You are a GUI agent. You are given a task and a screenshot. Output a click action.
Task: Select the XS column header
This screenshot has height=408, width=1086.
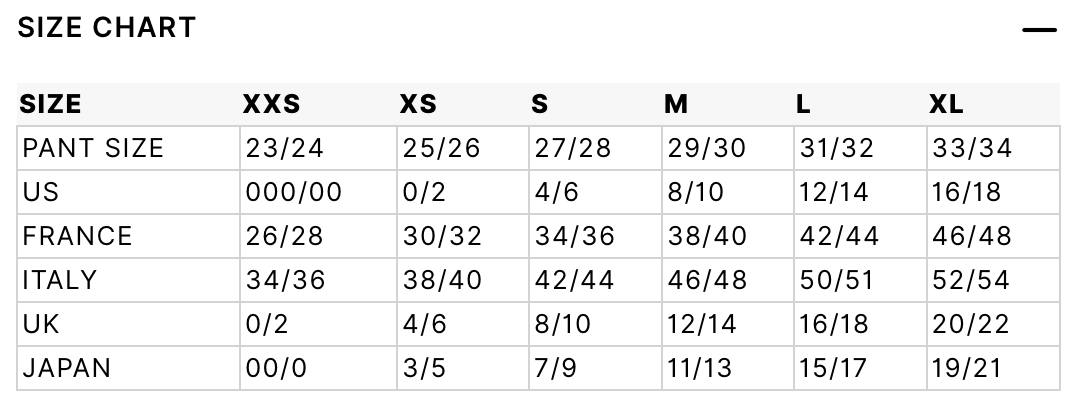click(x=419, y=104)
